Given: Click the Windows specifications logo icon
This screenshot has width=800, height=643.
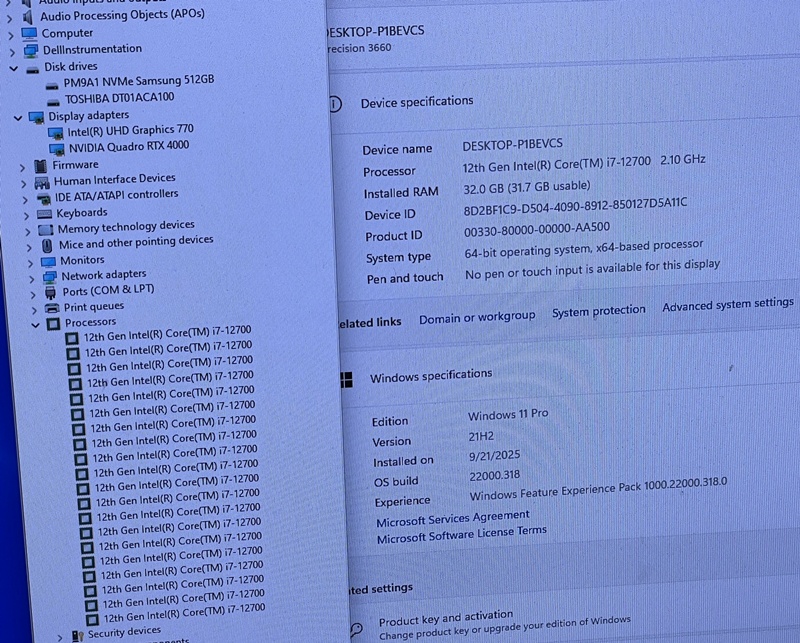Looking at the screenshot, I should (x=346, y=380).
